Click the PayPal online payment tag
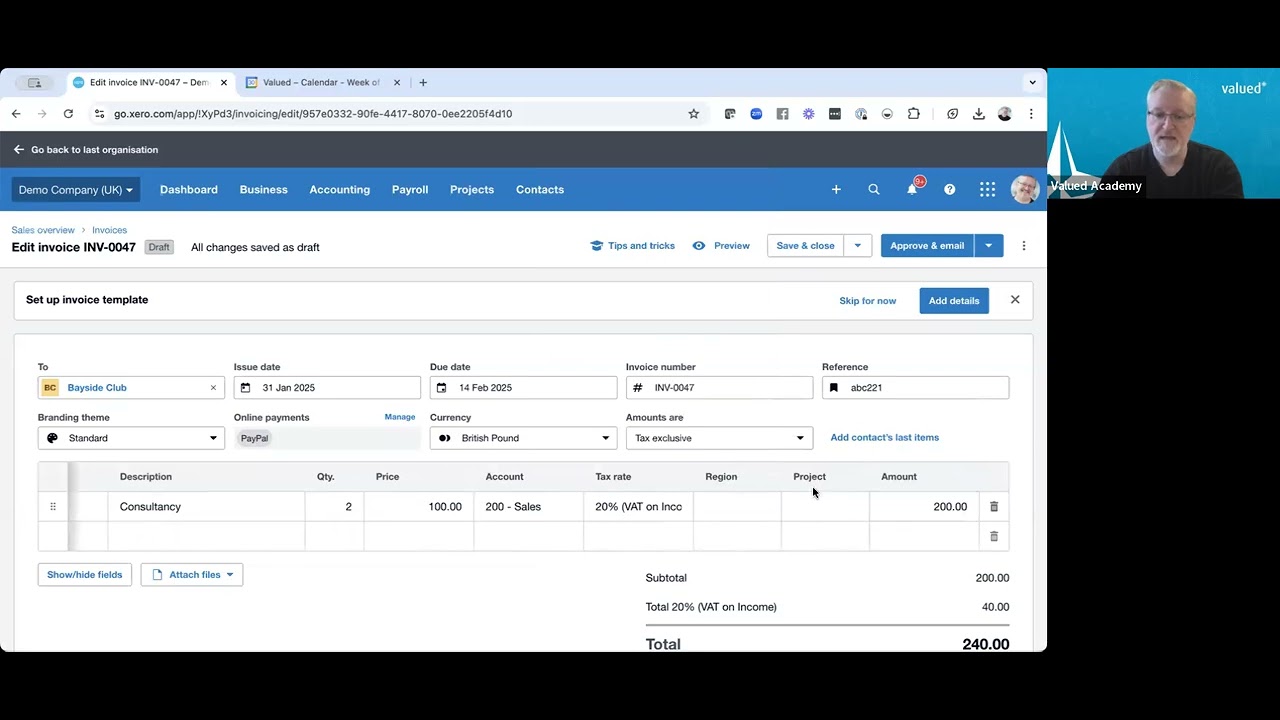Screen dimensions: 1280x720 click(254, 438)
